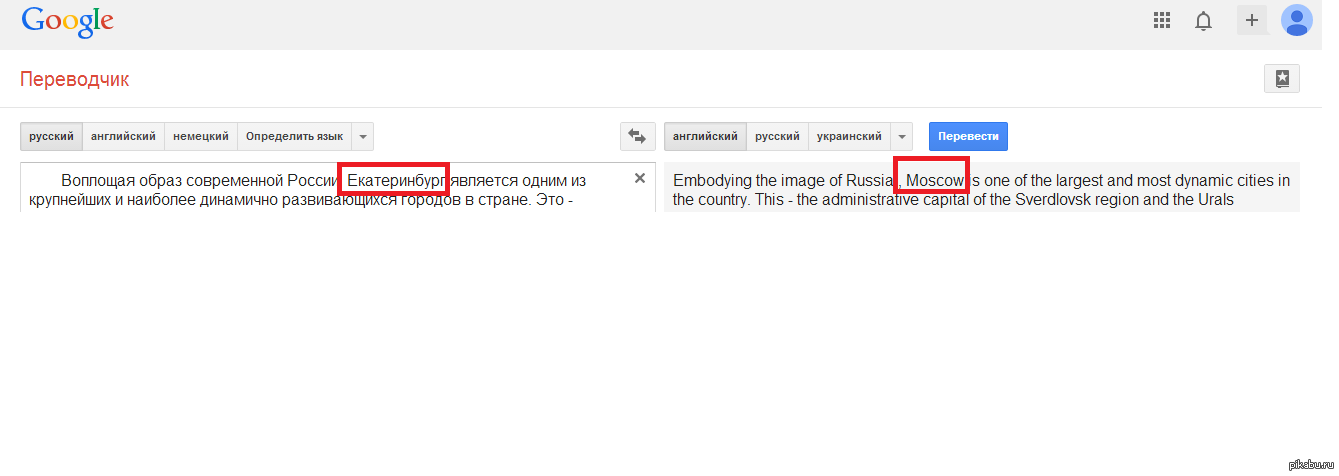Choose Определить язык auto-detect option
1339x476 pixels.
(x=294, y=136)
